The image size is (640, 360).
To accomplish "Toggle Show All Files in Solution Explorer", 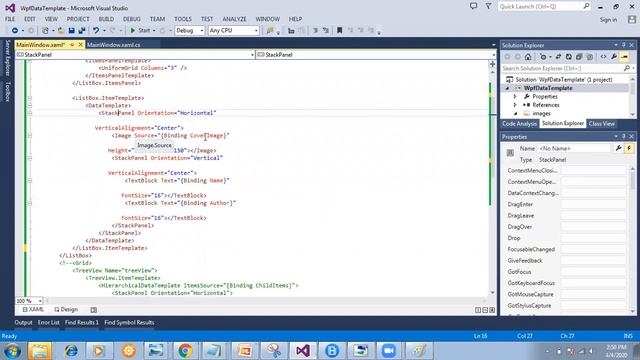I will click(589, 57).
